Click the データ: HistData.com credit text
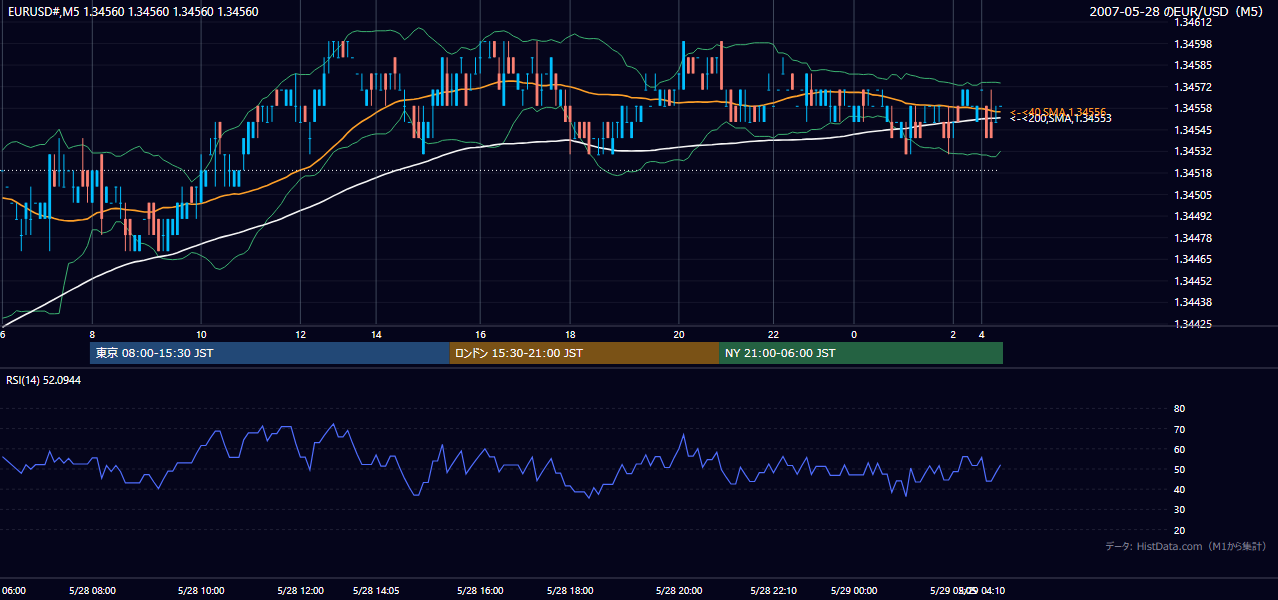The image size is (1278, 600). click(1186, 546)
